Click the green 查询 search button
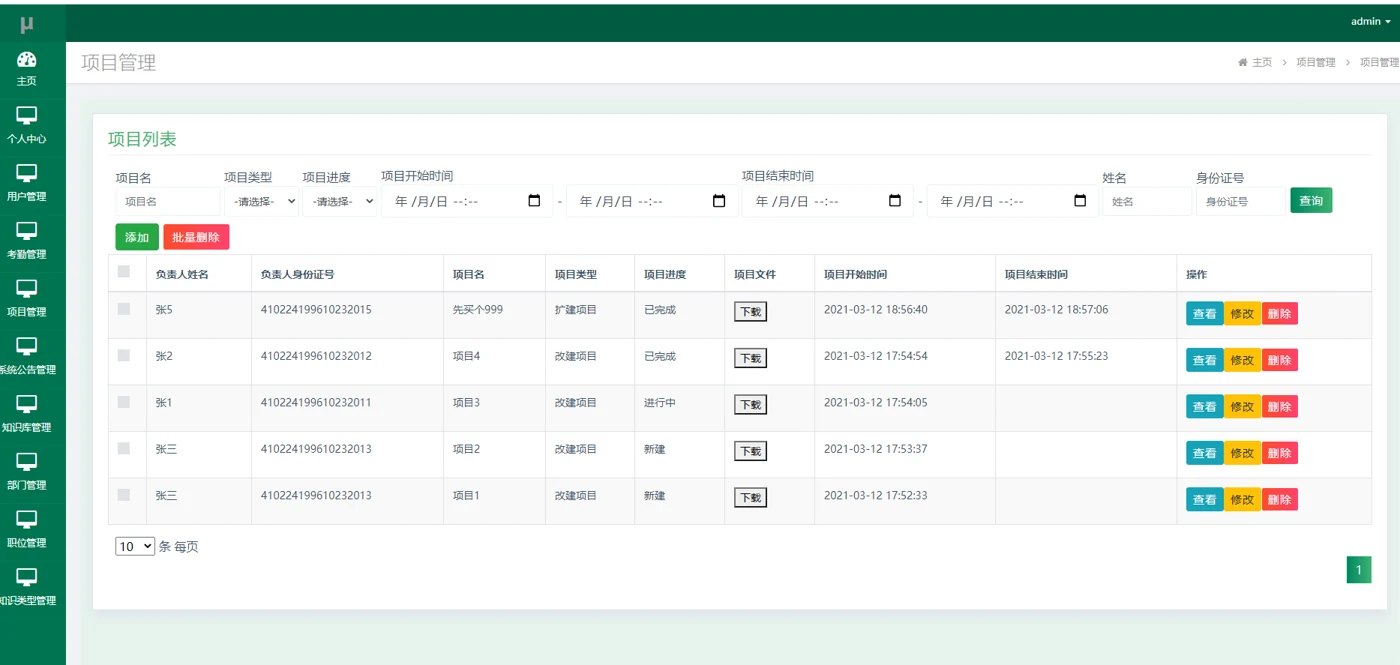This screenshot has width=1400, height=665. [1311, 201]
